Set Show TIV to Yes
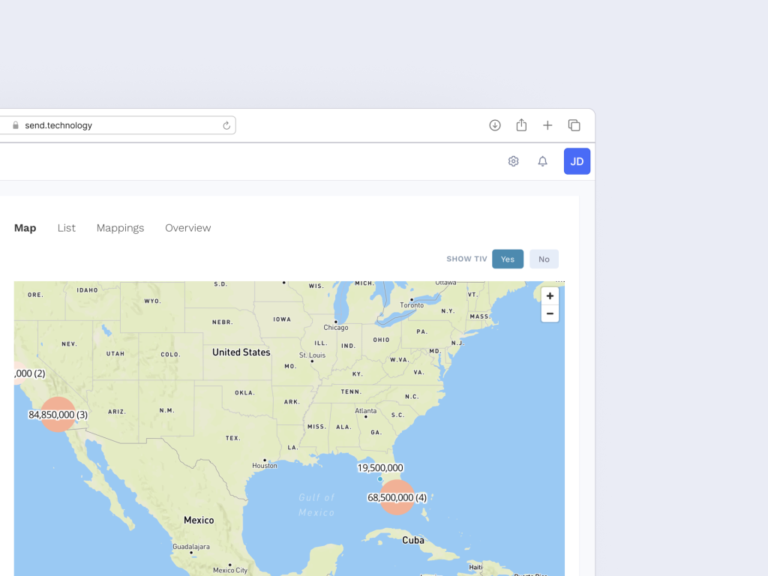The height and width of the screenshot is (576, 768). pos(508,259)
